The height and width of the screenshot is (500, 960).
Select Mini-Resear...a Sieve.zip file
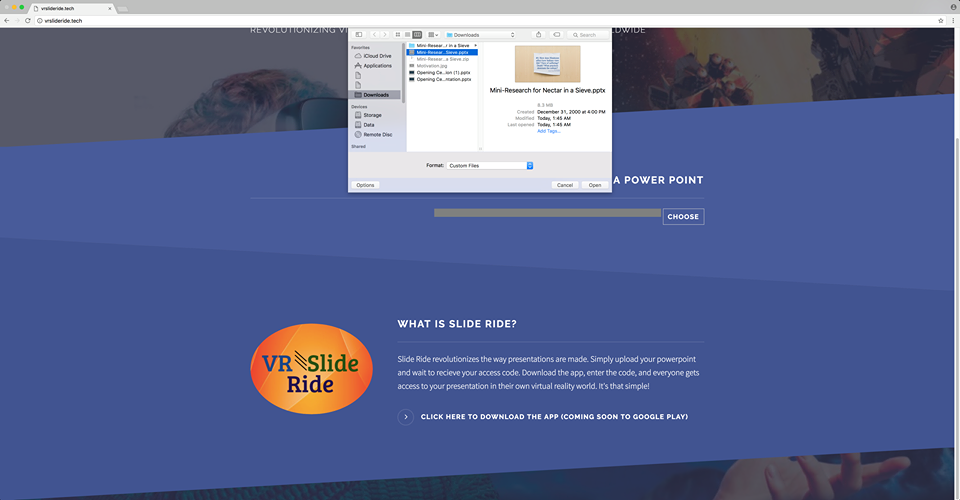click(443, 59)
